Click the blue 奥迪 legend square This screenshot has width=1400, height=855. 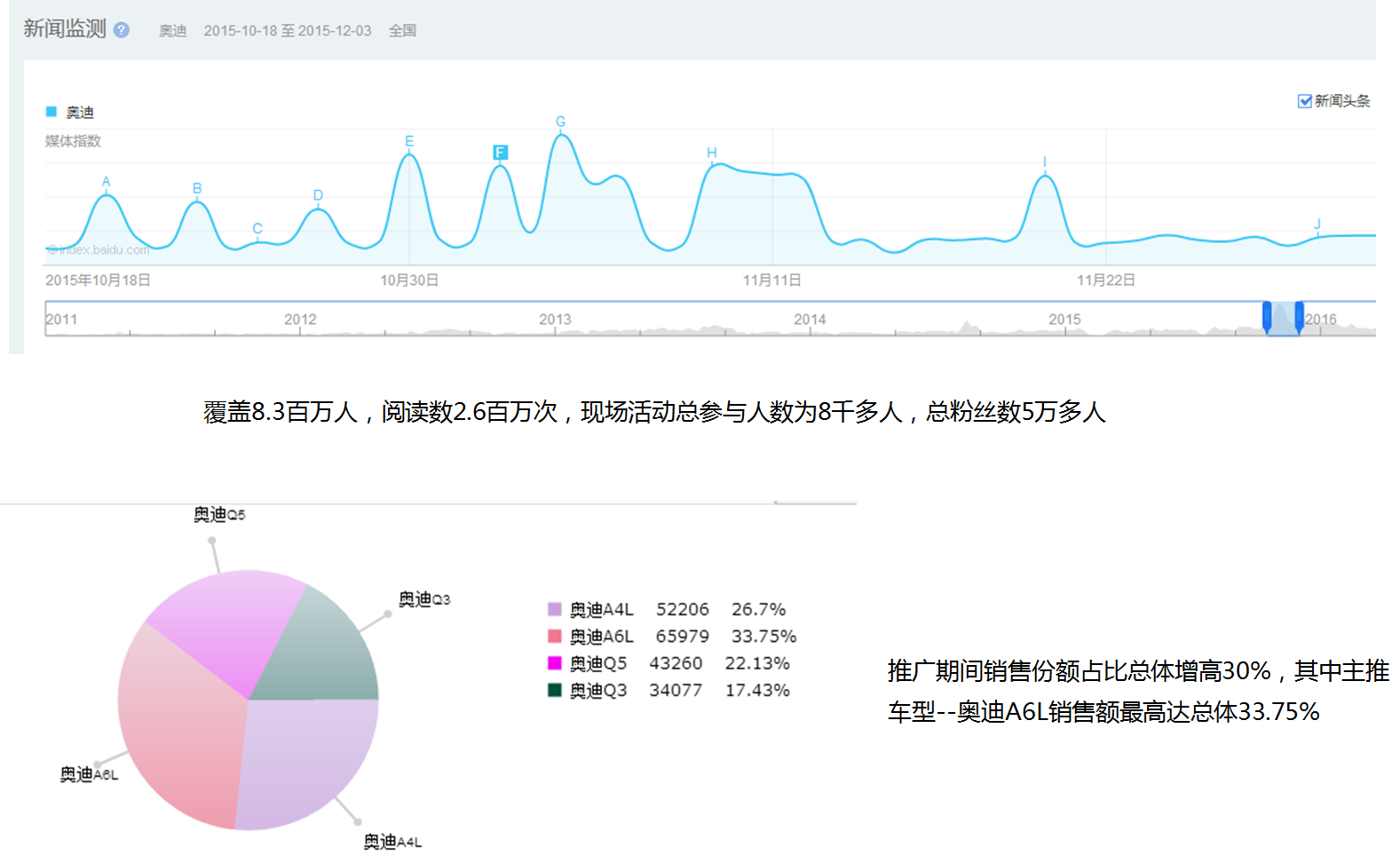[x=51, y=112]
